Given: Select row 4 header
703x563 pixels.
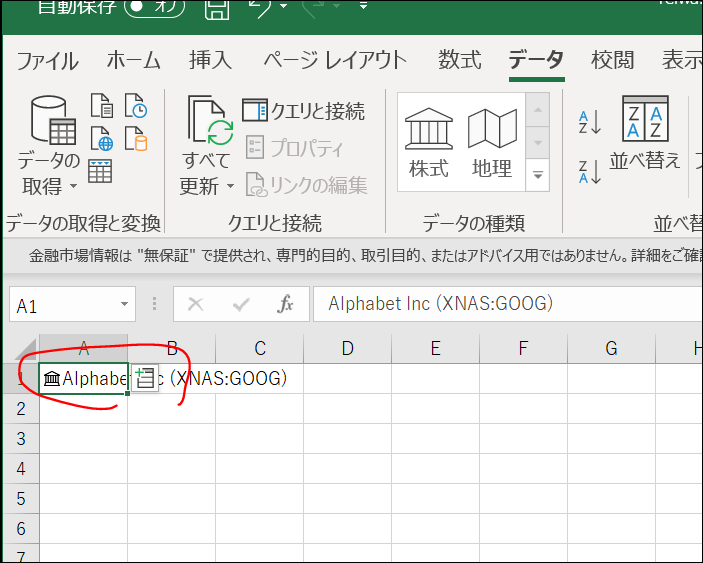Looking at the screenshot, I should coord(21,469).
